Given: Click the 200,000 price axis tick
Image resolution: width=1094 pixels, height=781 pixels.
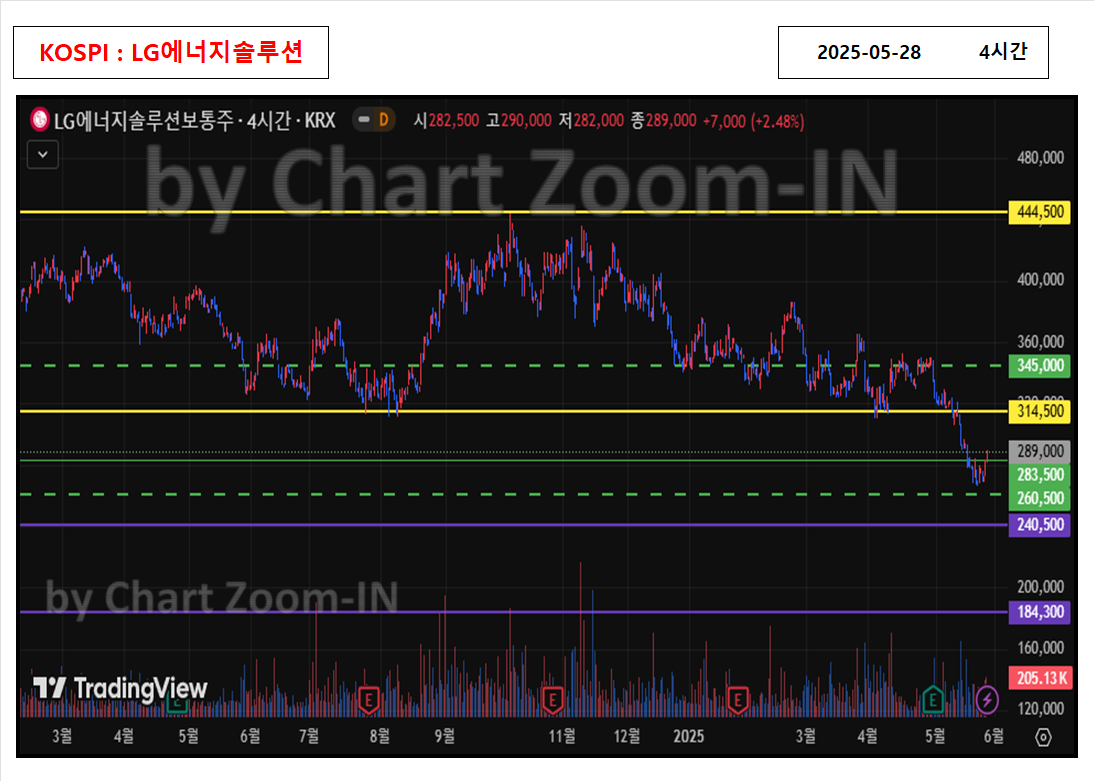Looking at the screenshot, I should point(1040,587).
